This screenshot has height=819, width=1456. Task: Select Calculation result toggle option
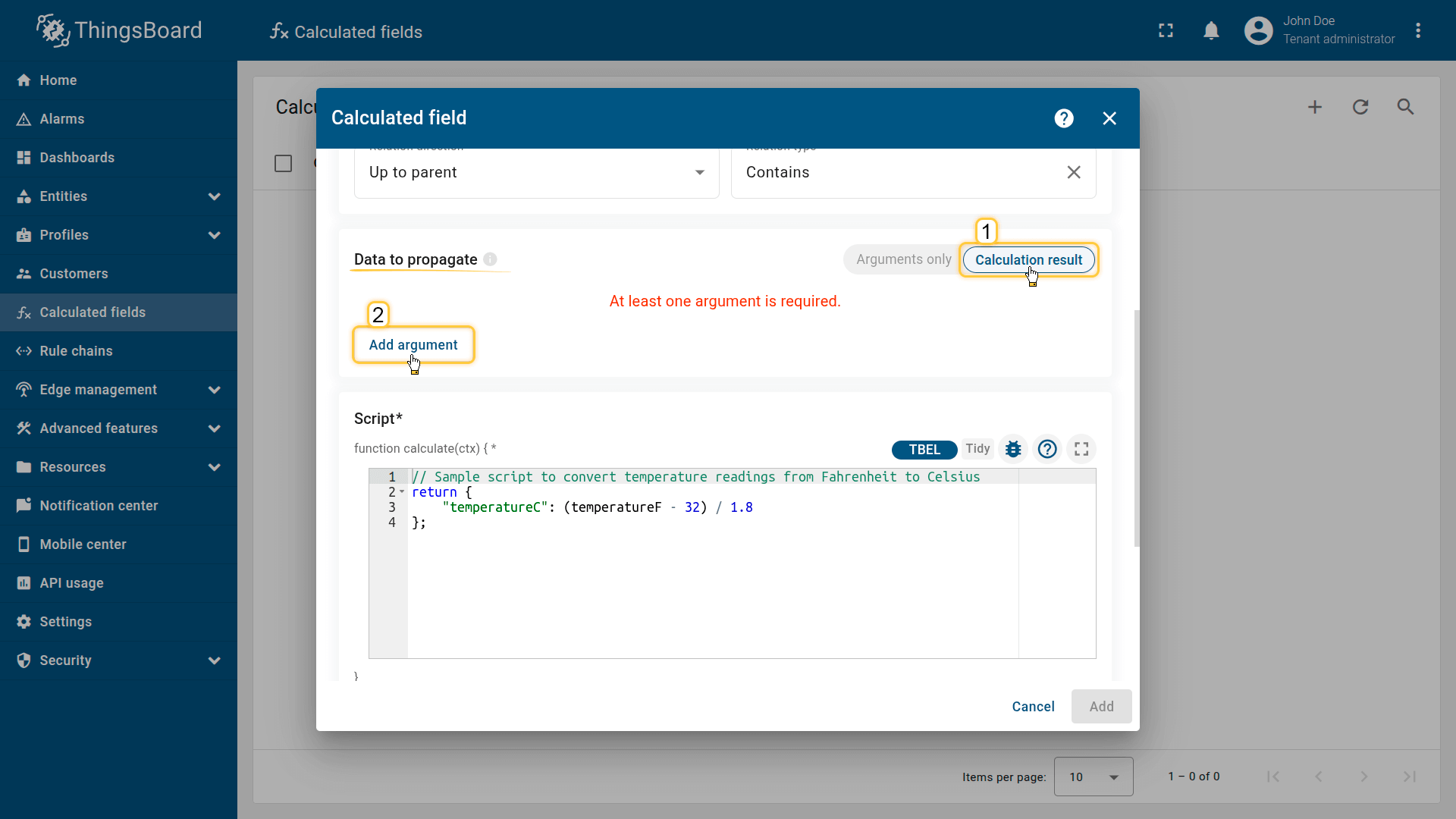[x=1028, y=259]
